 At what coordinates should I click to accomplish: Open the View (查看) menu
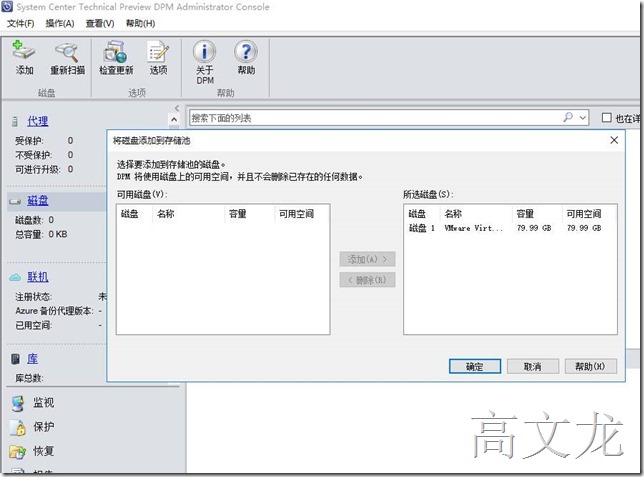(100, 23)
